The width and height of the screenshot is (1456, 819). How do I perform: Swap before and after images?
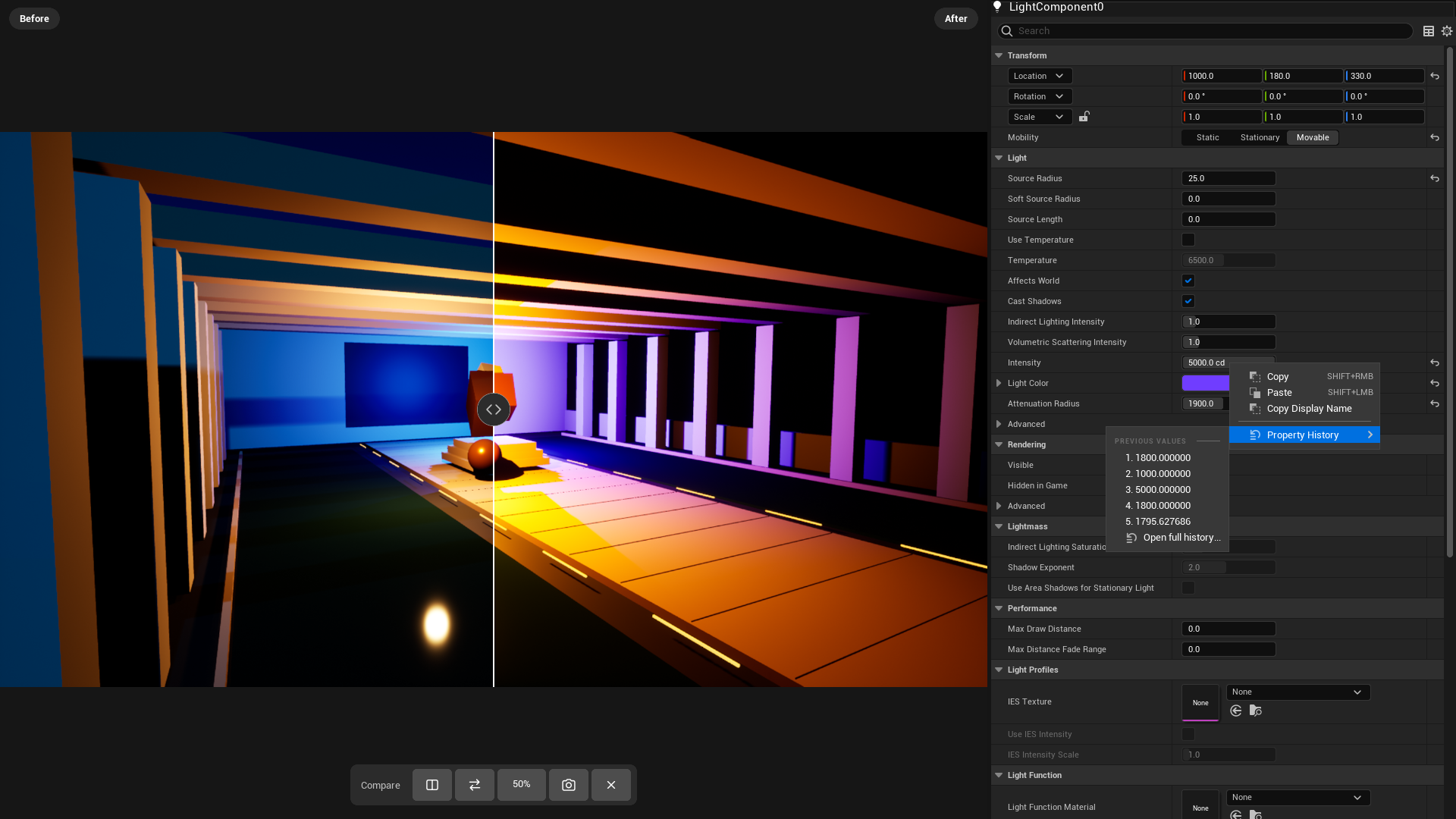(x=475, y=785)
